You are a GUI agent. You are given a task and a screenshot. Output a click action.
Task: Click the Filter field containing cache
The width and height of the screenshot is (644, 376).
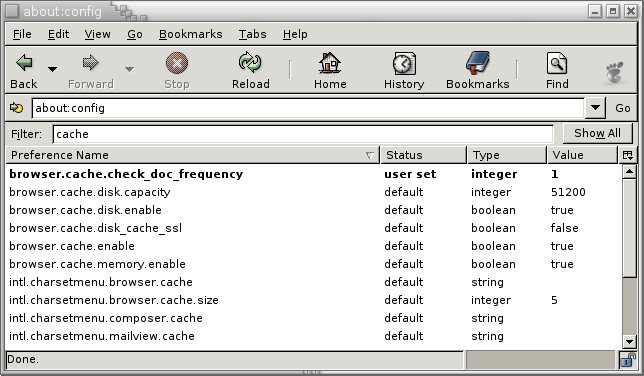point(303,134)
